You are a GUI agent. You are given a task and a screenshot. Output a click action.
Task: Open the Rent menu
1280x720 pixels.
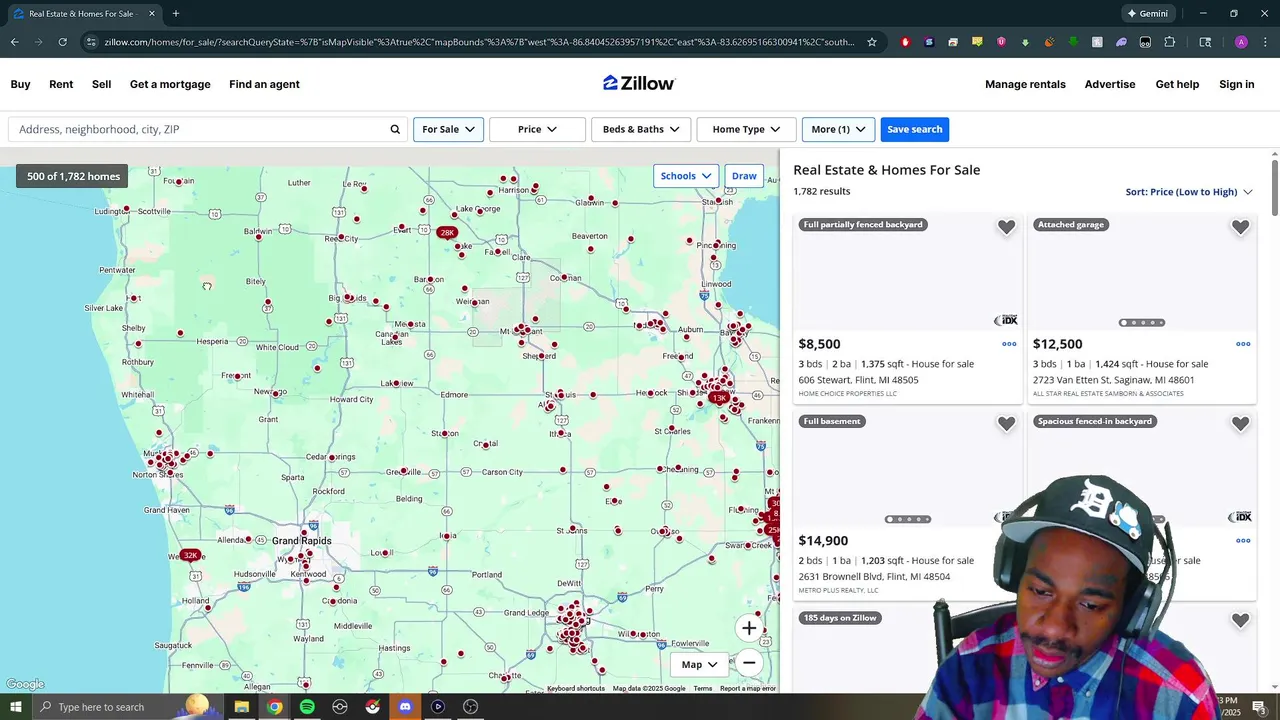(x=61, y=84)
